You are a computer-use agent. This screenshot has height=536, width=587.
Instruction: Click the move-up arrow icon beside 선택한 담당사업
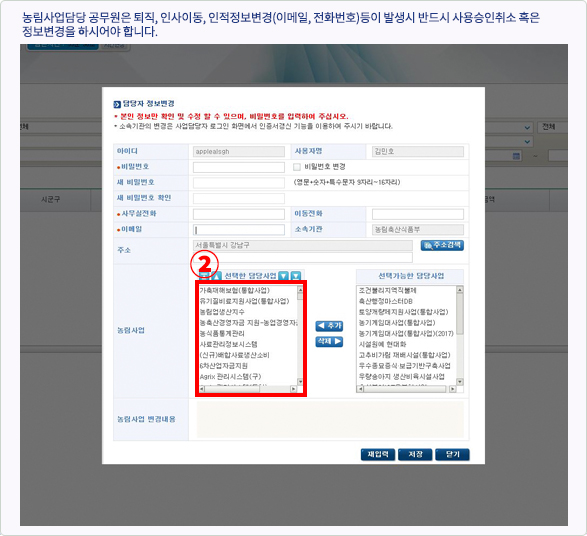tap(217, 276)
